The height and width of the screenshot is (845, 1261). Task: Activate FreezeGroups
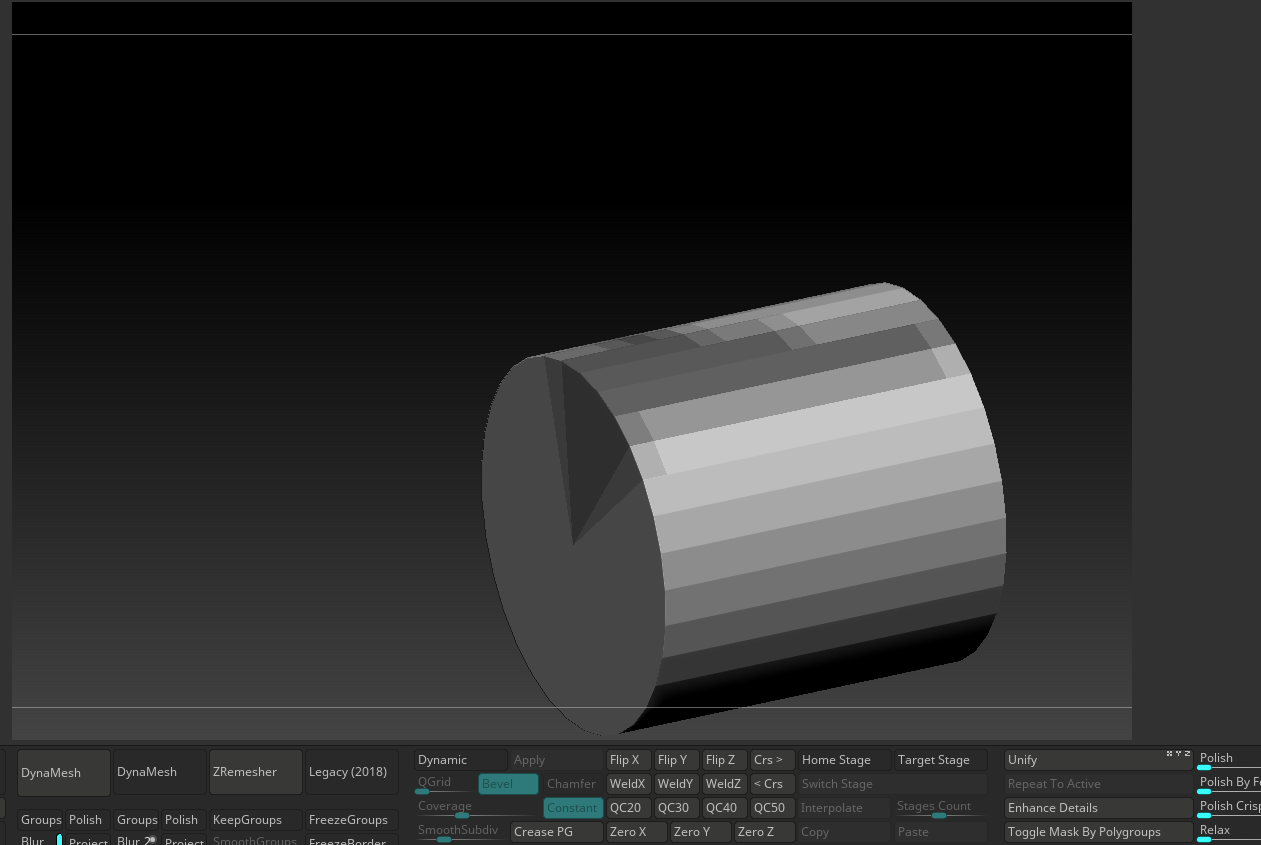tap(348, 819)
